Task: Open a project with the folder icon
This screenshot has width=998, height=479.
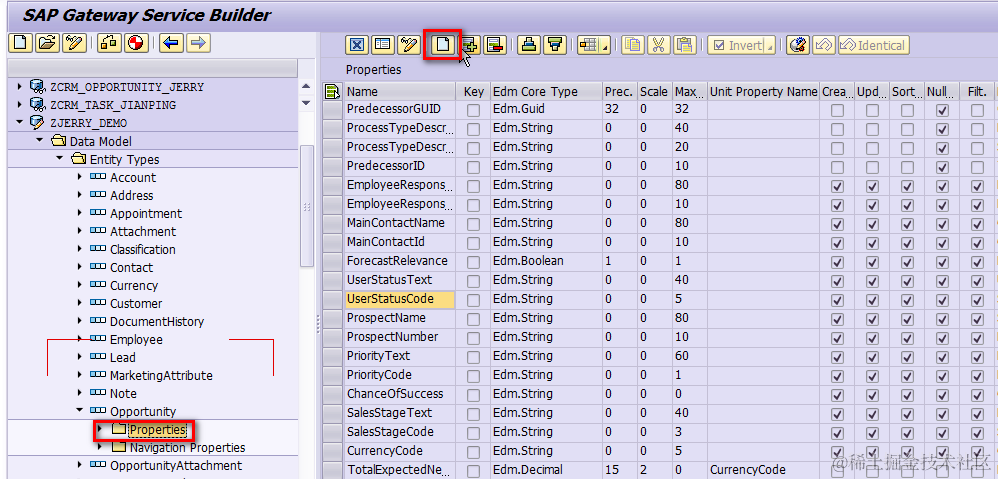Action: 48,43
